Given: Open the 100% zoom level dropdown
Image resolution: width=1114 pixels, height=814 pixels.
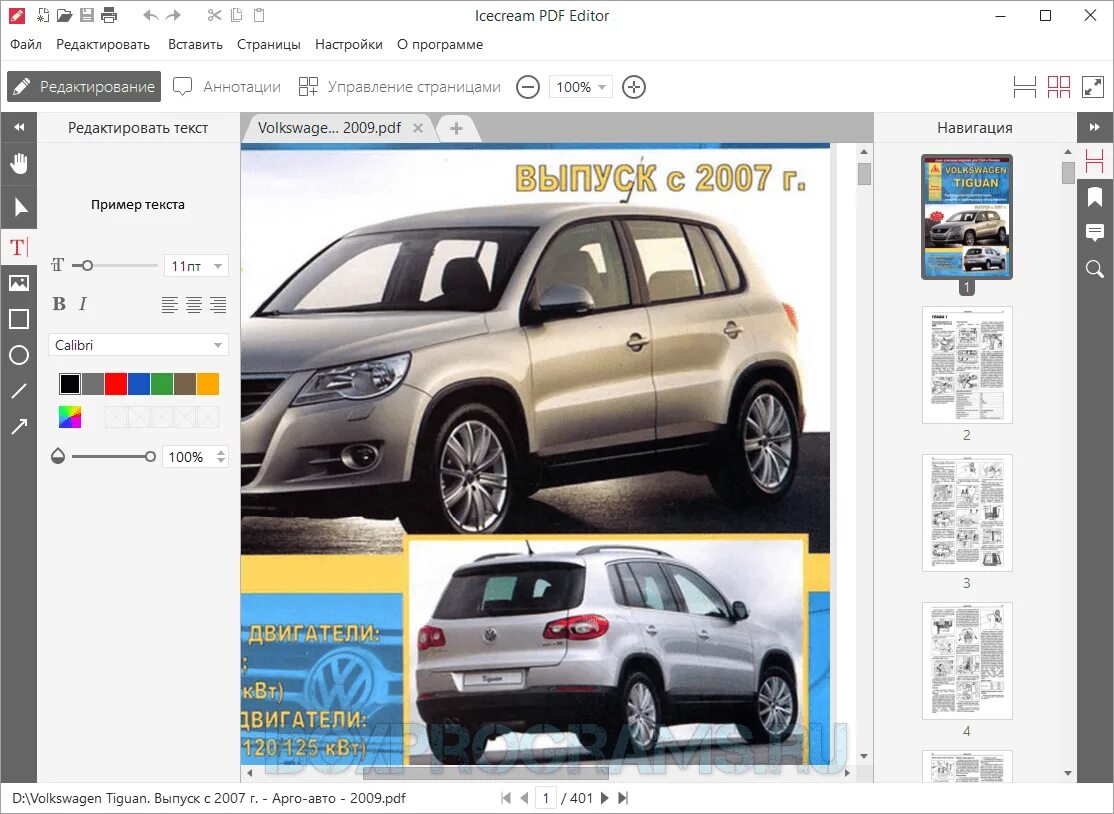Looking at the screenshot, I should [580, 87].
